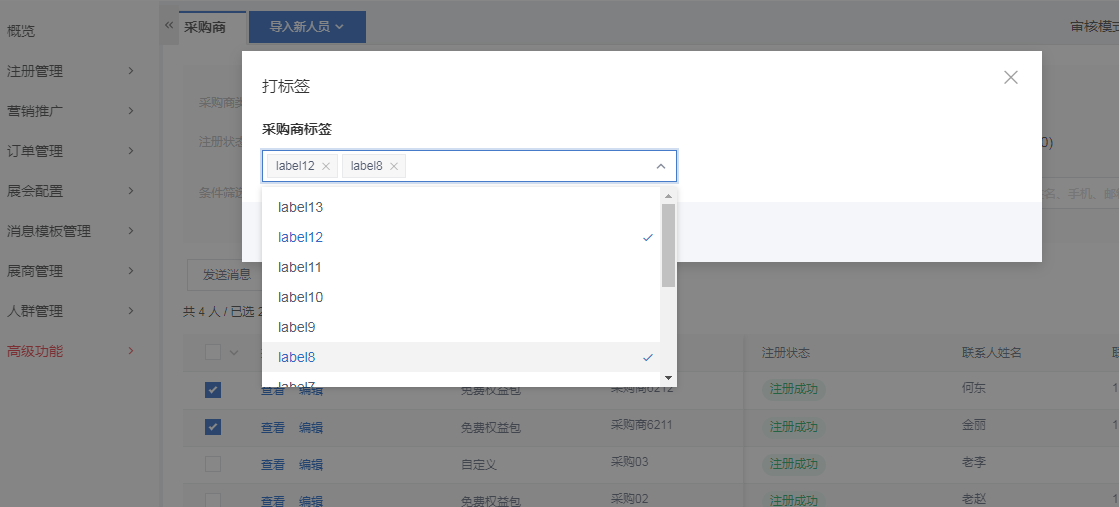Expand 订单管理 menu
This screenshot has width=1119, height=507.
tap(71, 151)
